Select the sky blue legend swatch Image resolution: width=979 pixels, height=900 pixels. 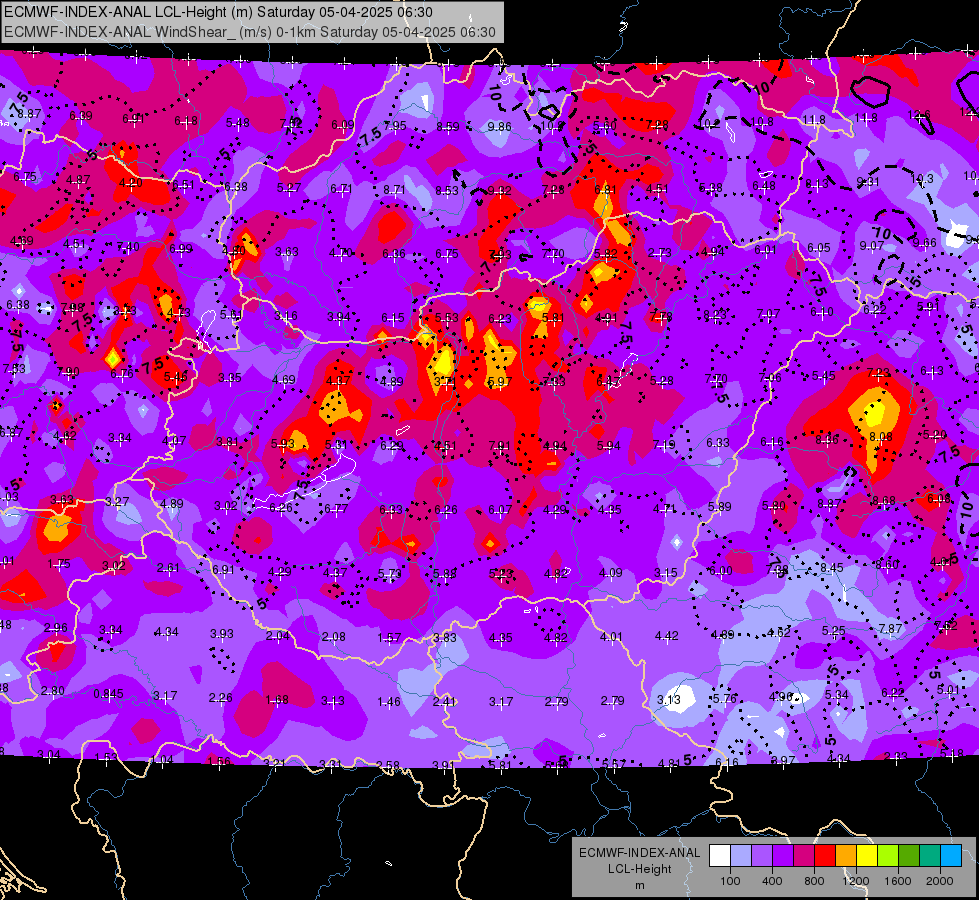[951, 856]
